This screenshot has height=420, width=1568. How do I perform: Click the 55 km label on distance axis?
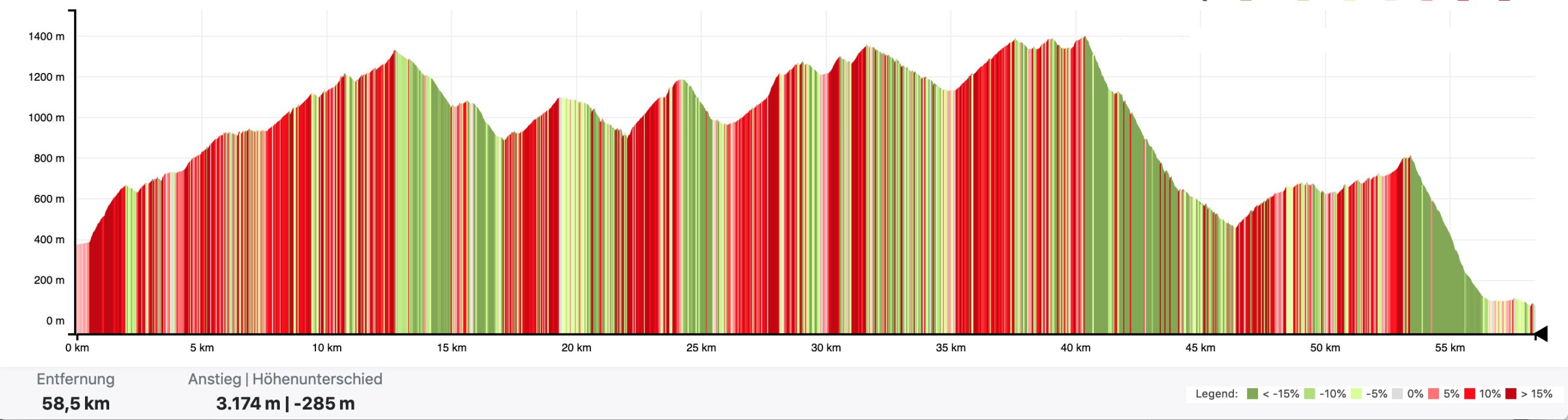[x=1449, y=348]
